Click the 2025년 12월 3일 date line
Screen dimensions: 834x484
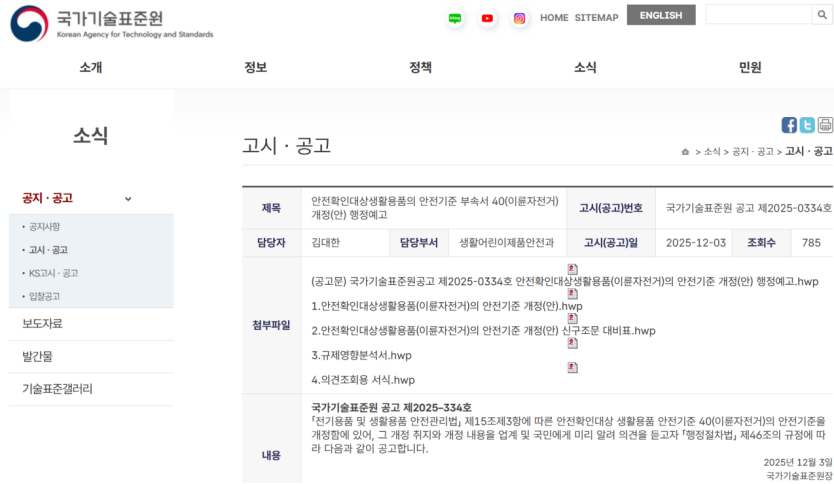pos(798,462)
